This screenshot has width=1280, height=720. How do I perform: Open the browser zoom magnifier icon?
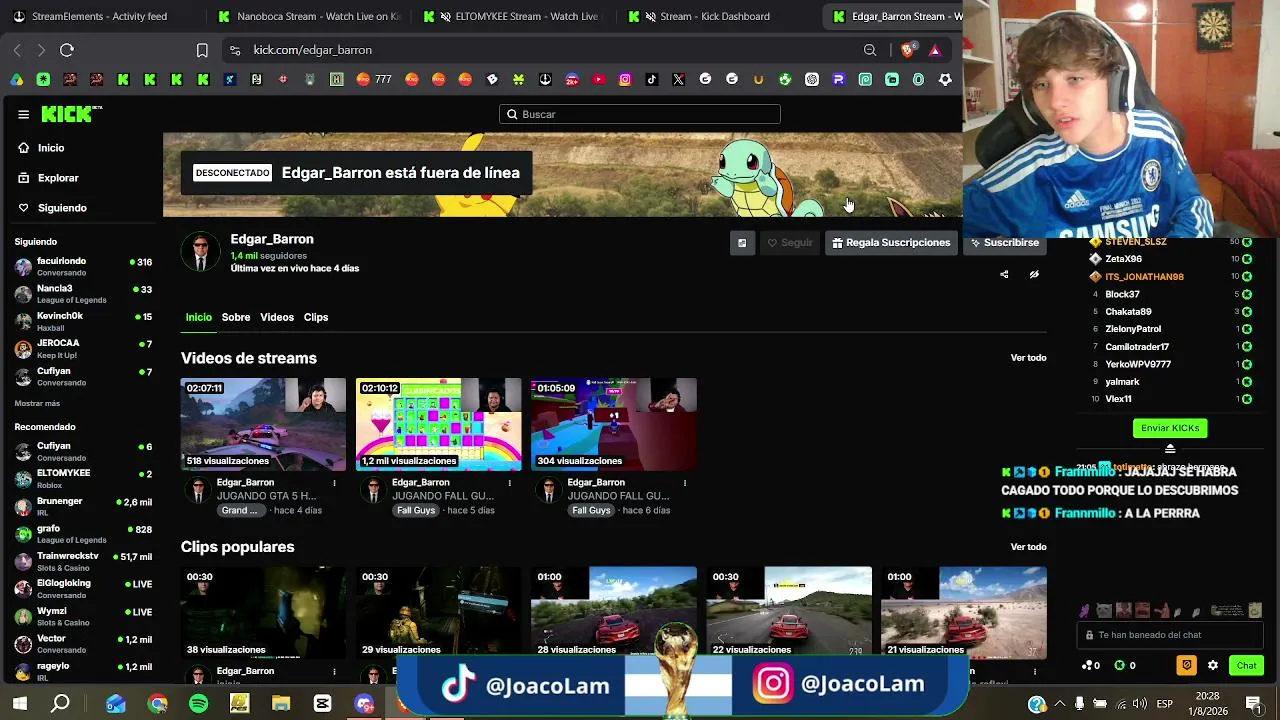click(870, 50)
